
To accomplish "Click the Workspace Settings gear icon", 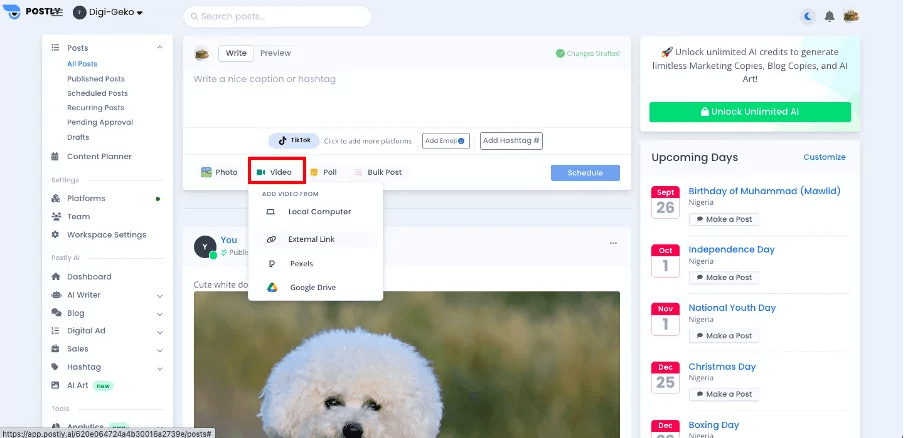I will click(x=55, y=235).
